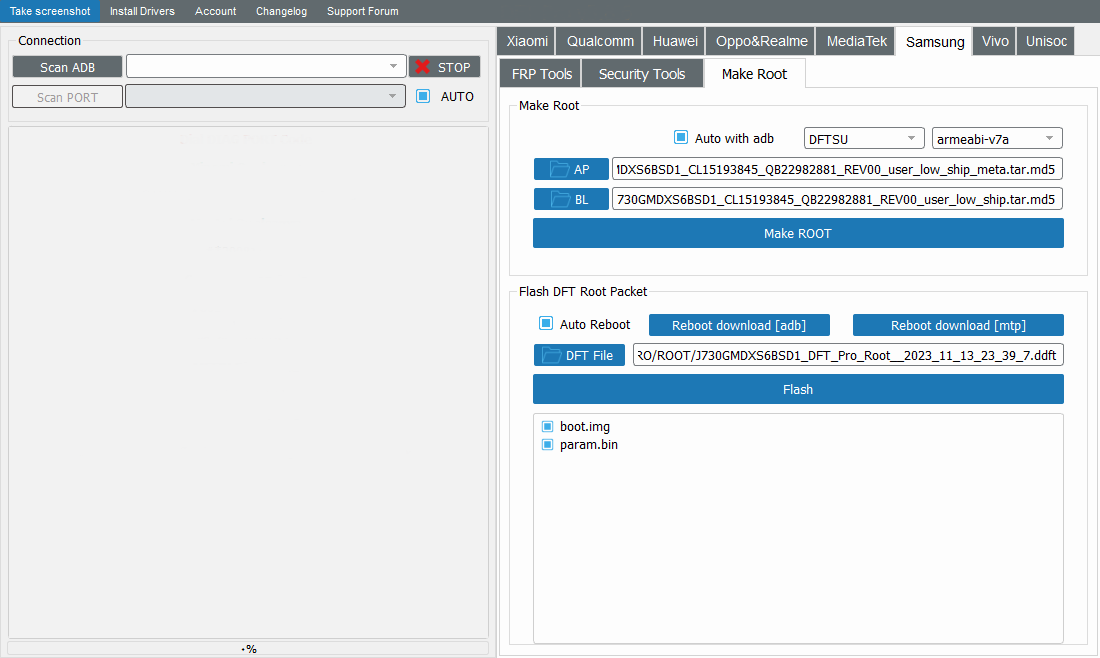The width and height of the screenshot is (1100, 658).
Task: Expand the DFTSU root method dropdown
Action: click(x=864, y=139)
